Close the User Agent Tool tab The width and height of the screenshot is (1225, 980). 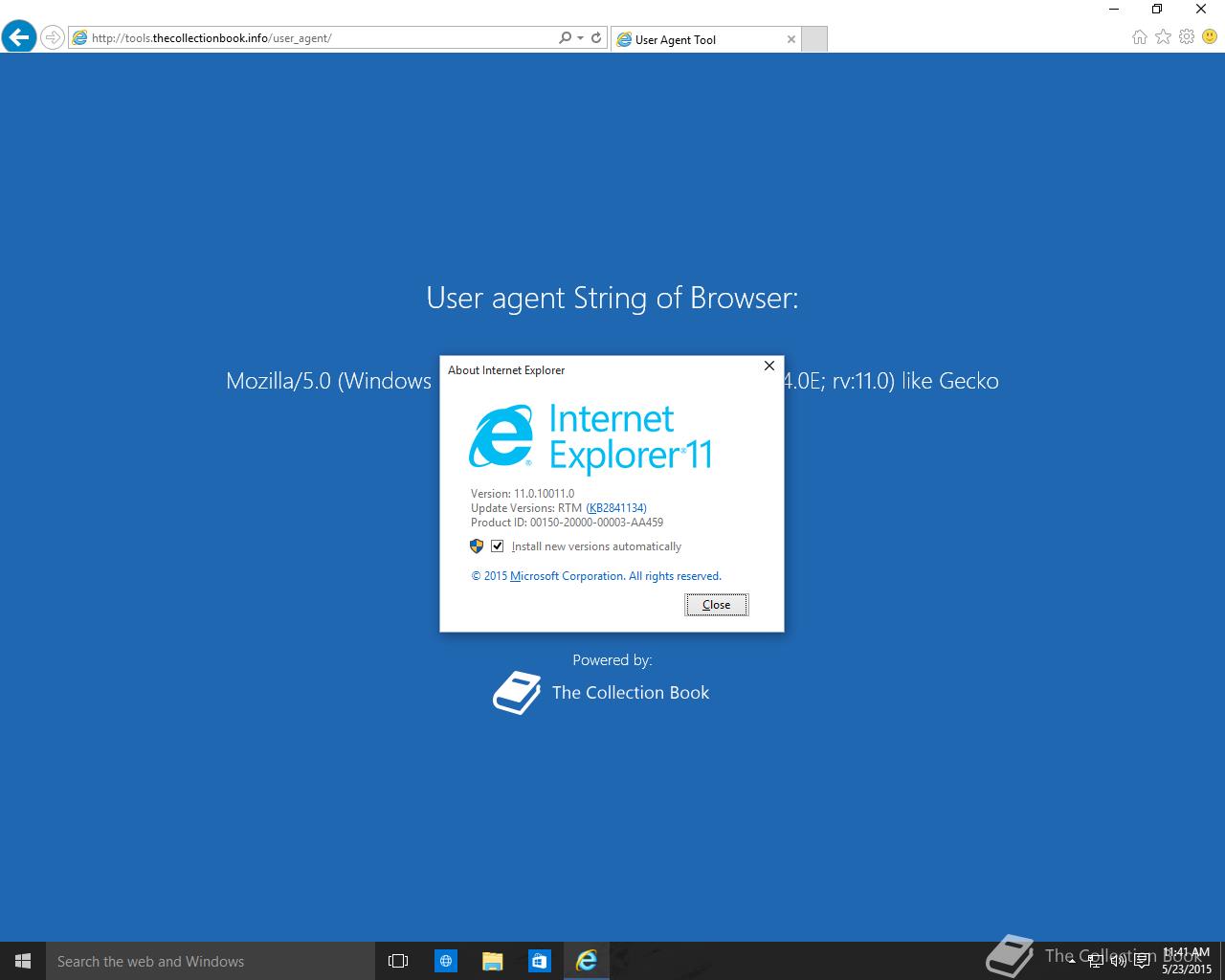(x=791, y=39)
